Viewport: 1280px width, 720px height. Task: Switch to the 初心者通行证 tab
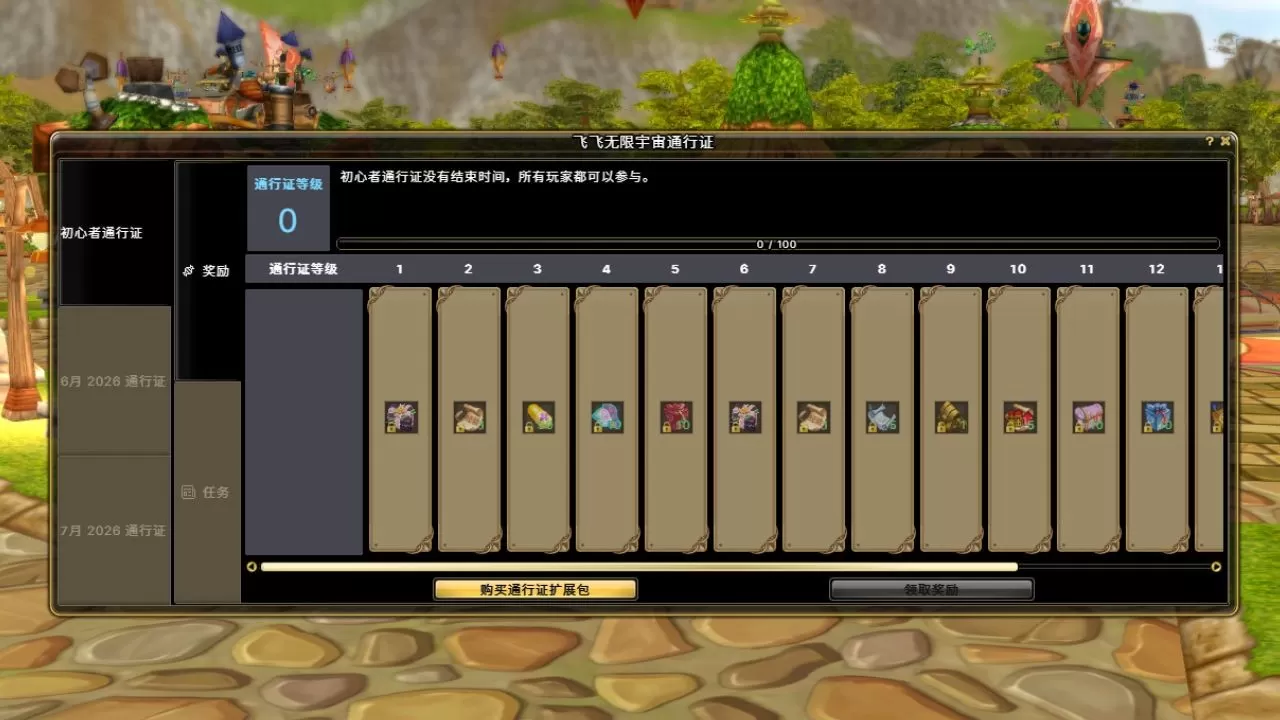point(115,233)
